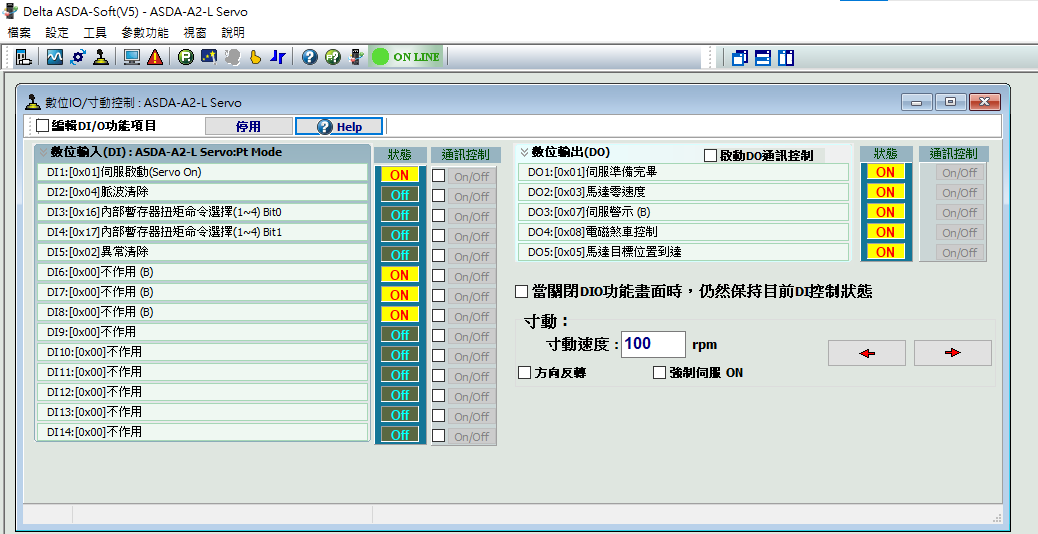This screenshot has width=1038, height=534.
Task: Click the red alarm warning triangle icon
Action: [x=155, y=57]
